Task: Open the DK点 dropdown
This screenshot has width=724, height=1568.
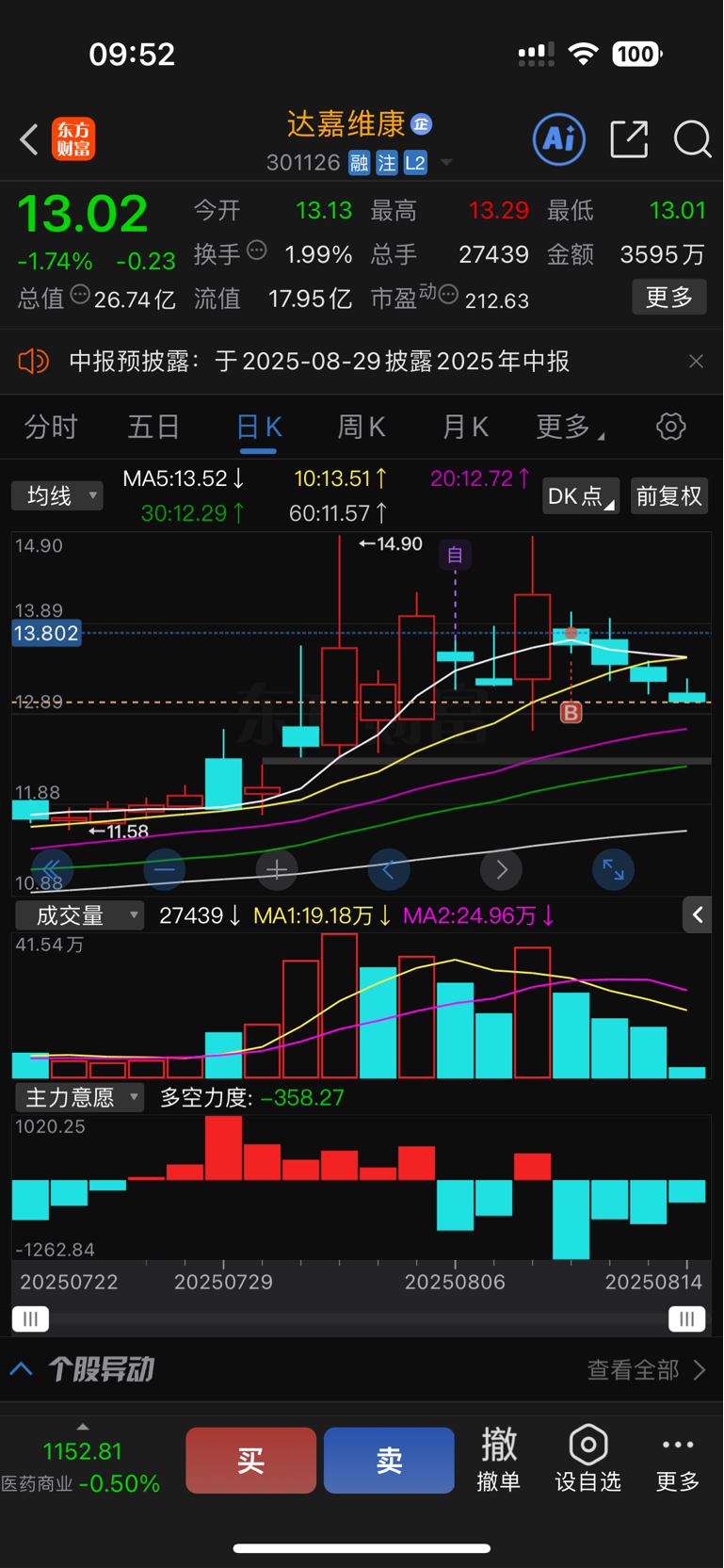Action: [x=581, y=495]
